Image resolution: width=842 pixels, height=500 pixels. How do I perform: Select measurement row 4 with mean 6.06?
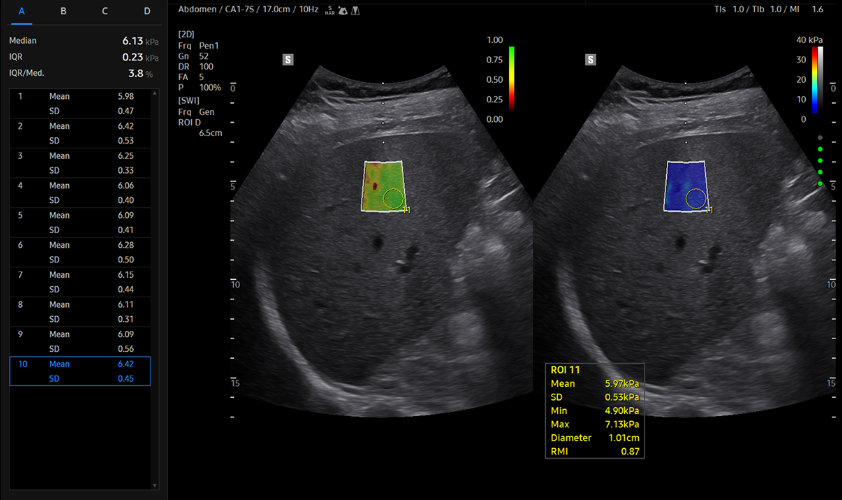point(80,192)
